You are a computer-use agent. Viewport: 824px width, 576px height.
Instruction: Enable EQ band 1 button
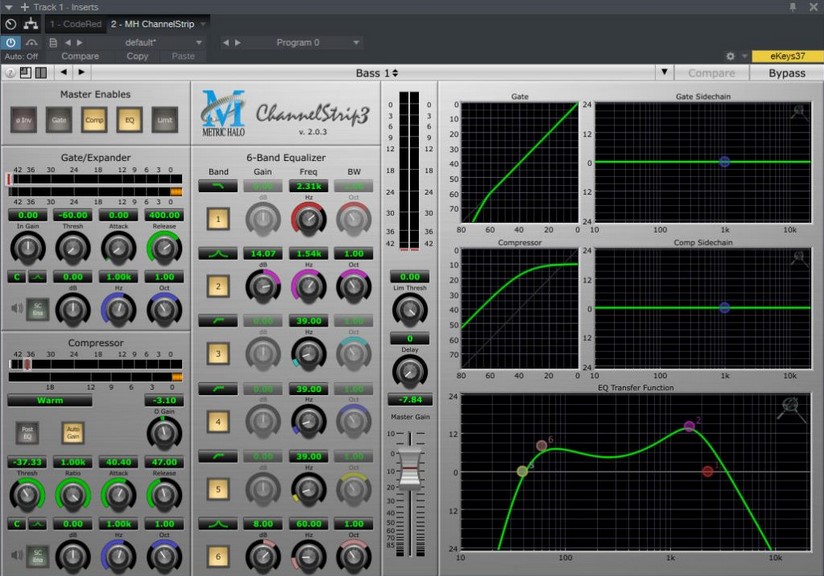click(x=218, y=219)
